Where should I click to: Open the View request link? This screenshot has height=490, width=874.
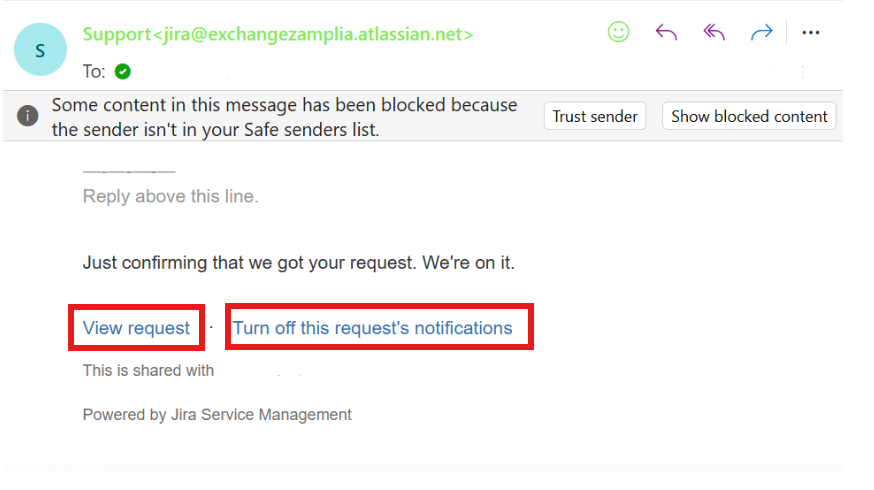[136, 328]
